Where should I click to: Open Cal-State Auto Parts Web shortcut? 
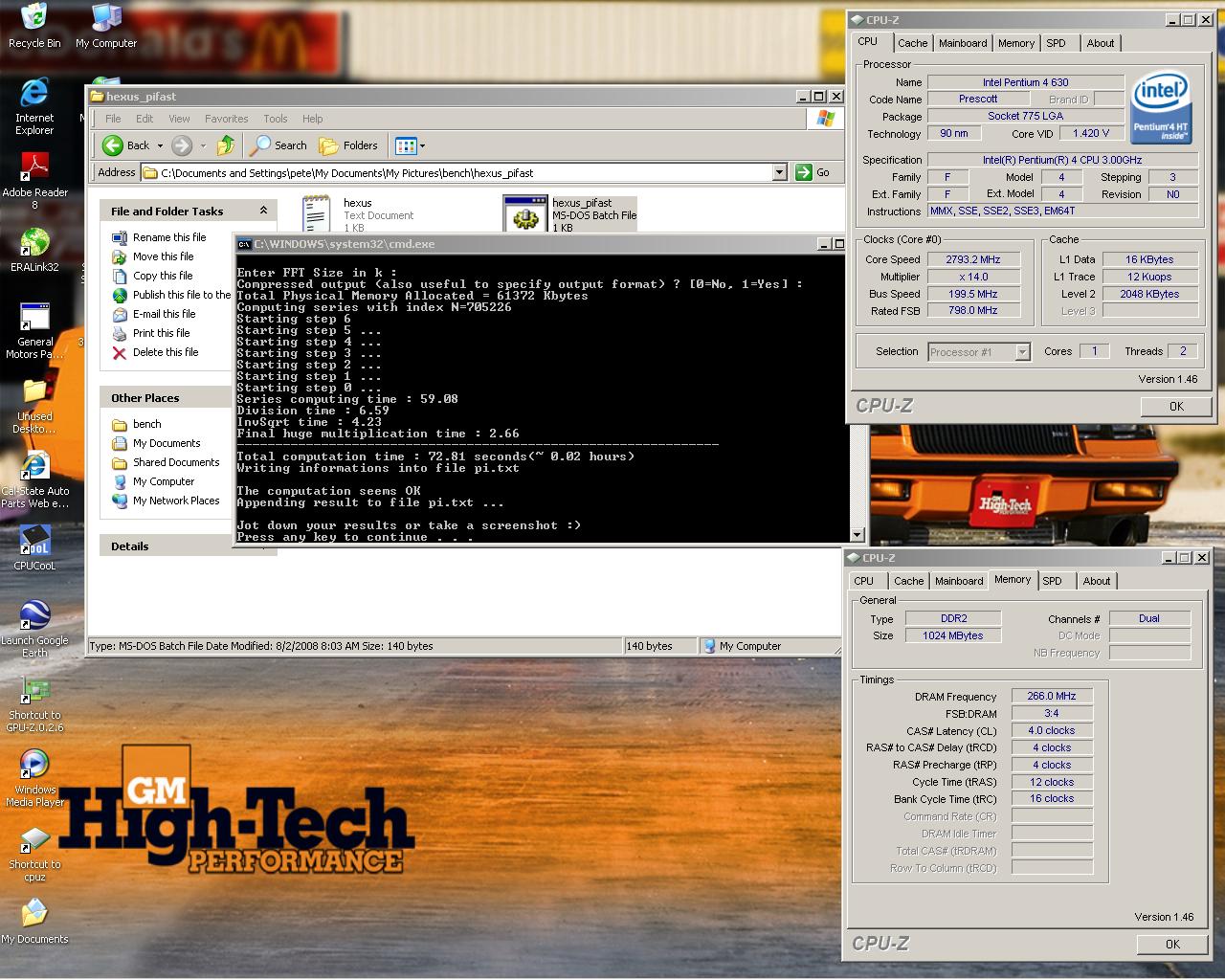[x=34, y=480]
